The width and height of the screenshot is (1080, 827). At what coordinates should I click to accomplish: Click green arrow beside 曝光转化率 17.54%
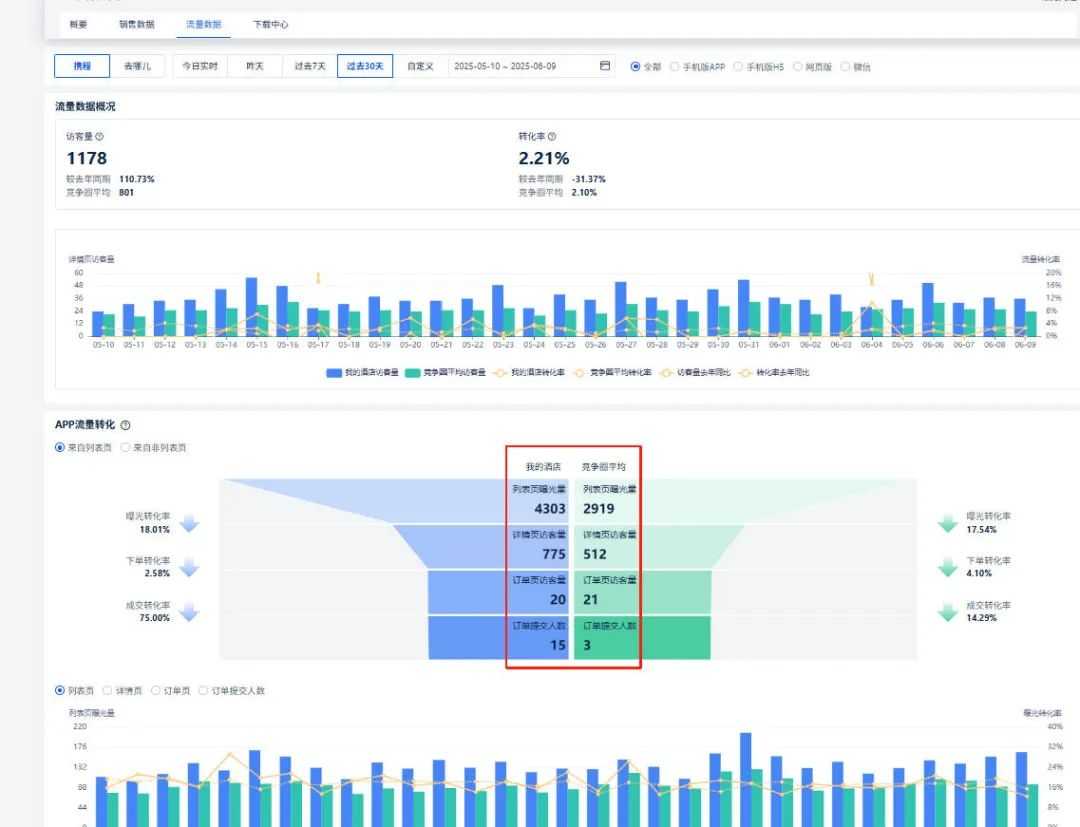(x=947, y=523)
